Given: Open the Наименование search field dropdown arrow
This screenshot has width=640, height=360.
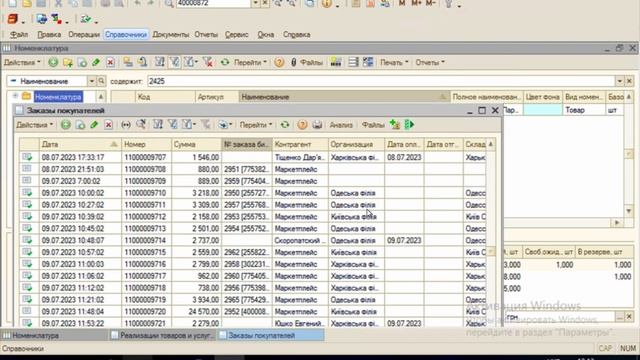Looking at the screenshot, I should point(92,81).
